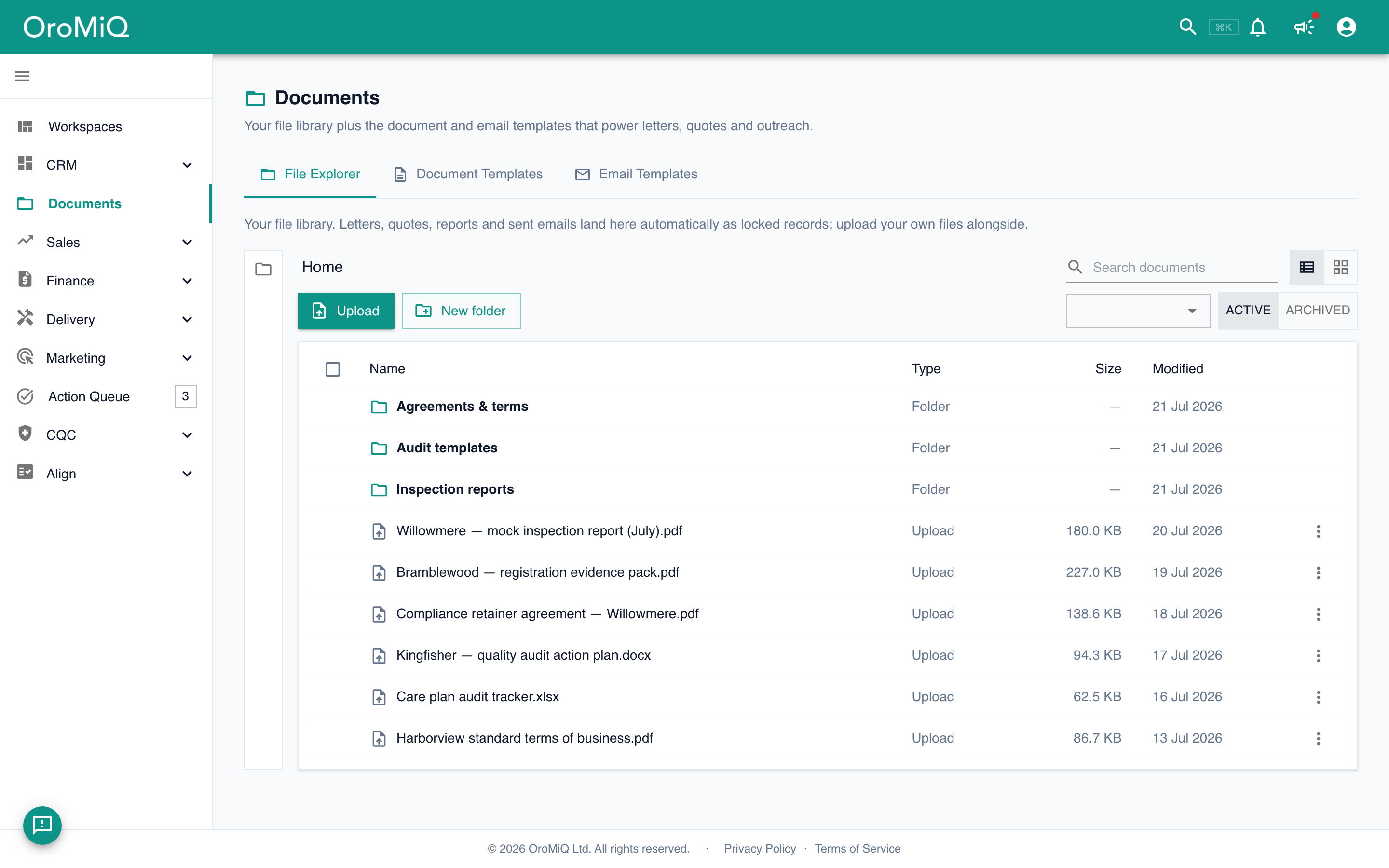Click the Agreements & terms folder icon

[379, 407]
